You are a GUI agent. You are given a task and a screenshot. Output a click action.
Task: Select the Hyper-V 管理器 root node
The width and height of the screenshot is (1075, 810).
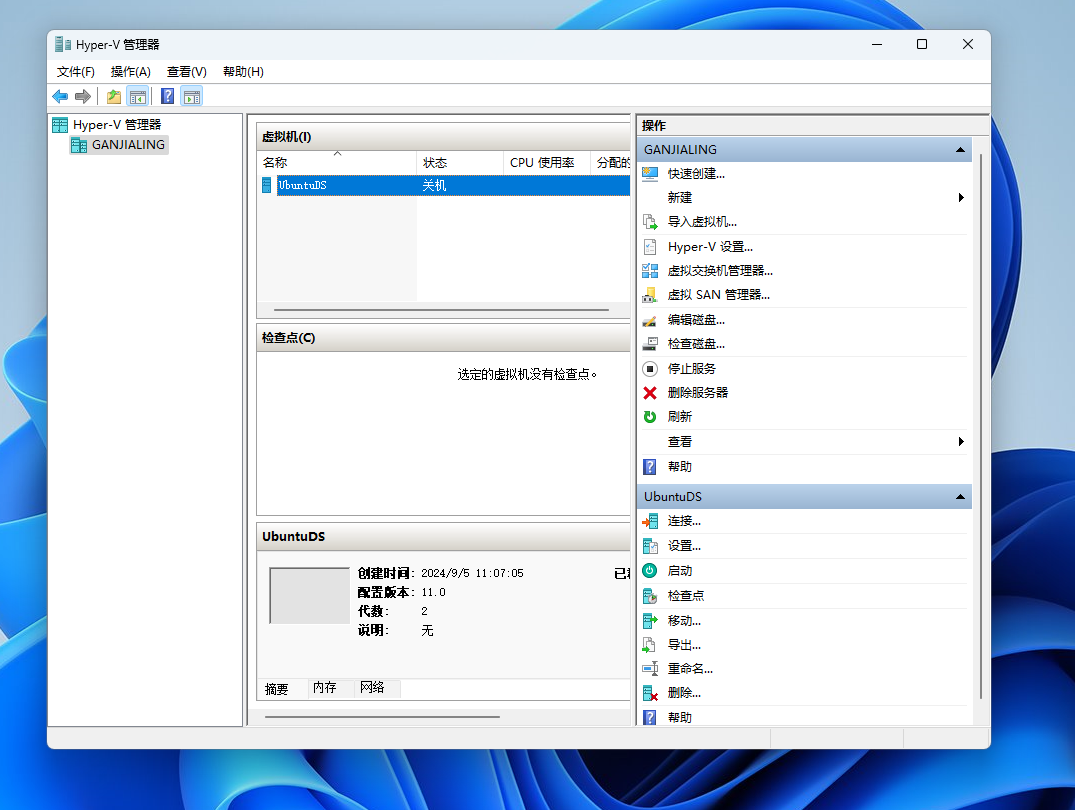coord(107,125)
